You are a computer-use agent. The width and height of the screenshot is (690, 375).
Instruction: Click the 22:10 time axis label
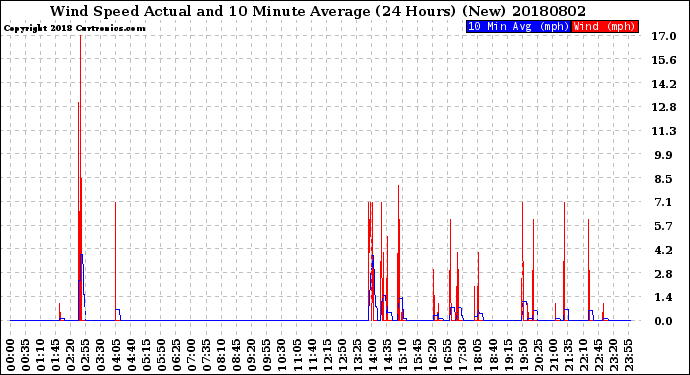click(x=583, y=354)
